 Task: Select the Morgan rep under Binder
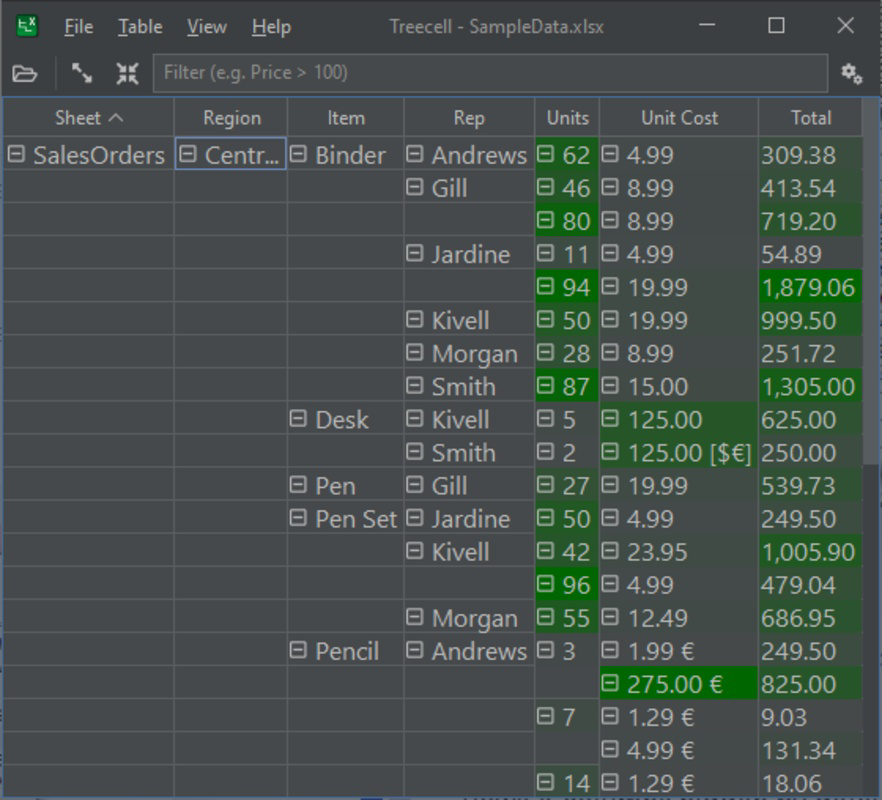click(469, 353)
